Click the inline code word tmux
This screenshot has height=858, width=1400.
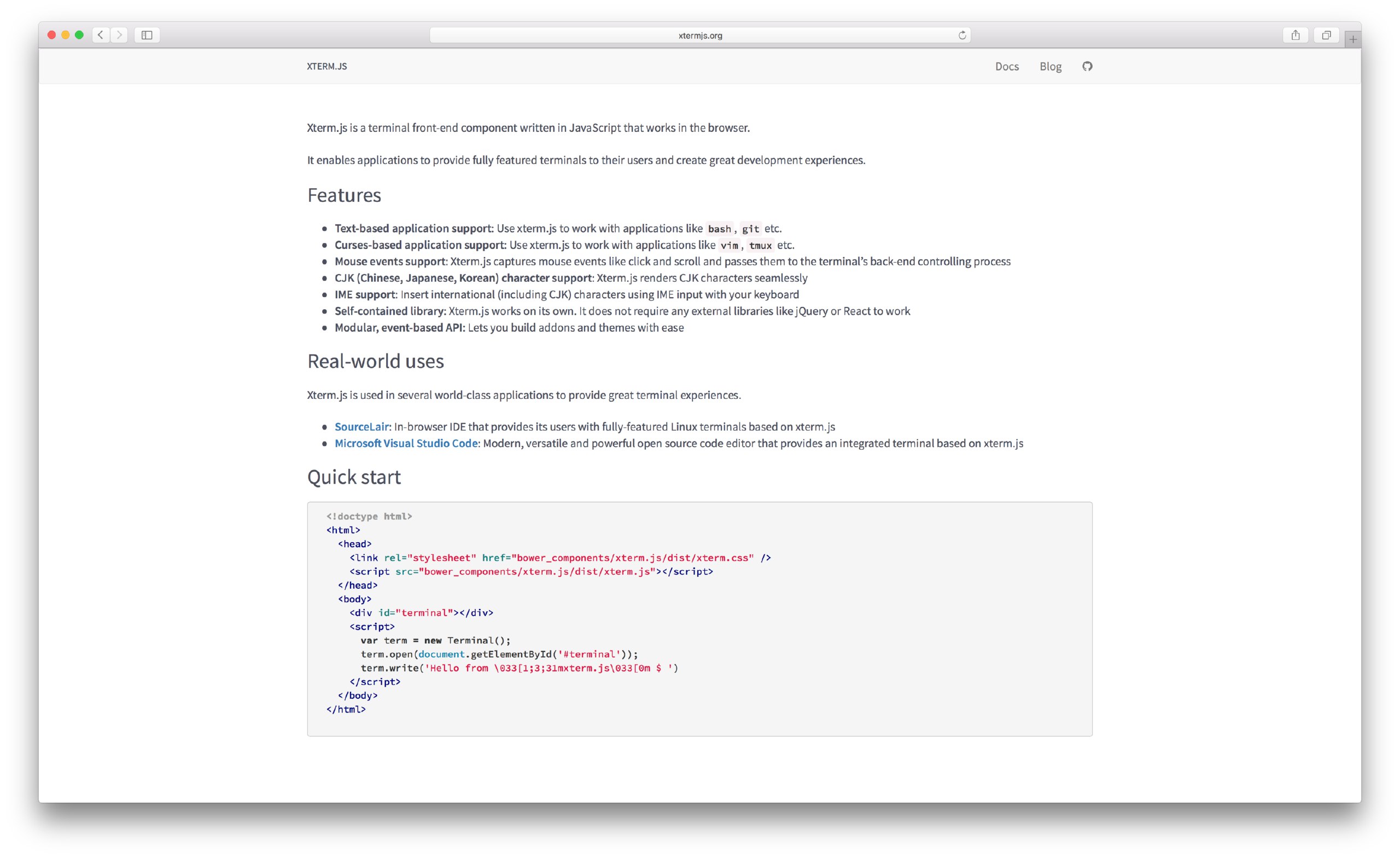coord(760,245)
